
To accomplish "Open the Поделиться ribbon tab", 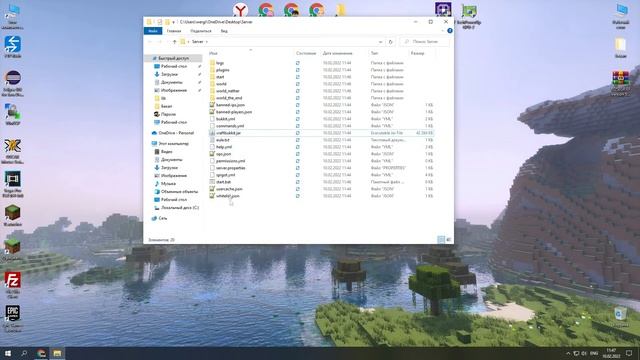I will tap(201, 31).
